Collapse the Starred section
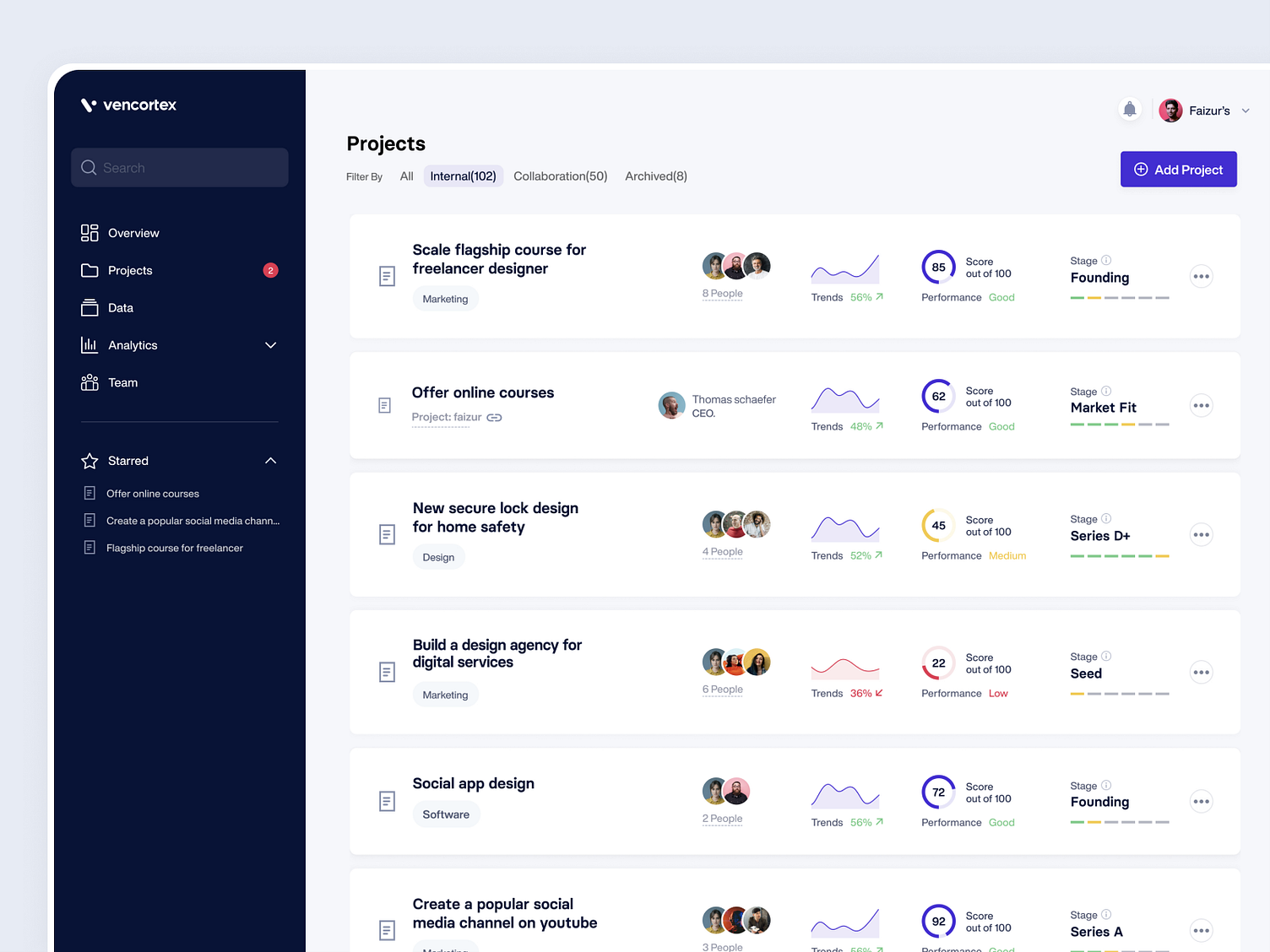Screen dimensions: 1270x952 (x=270, y=461)
